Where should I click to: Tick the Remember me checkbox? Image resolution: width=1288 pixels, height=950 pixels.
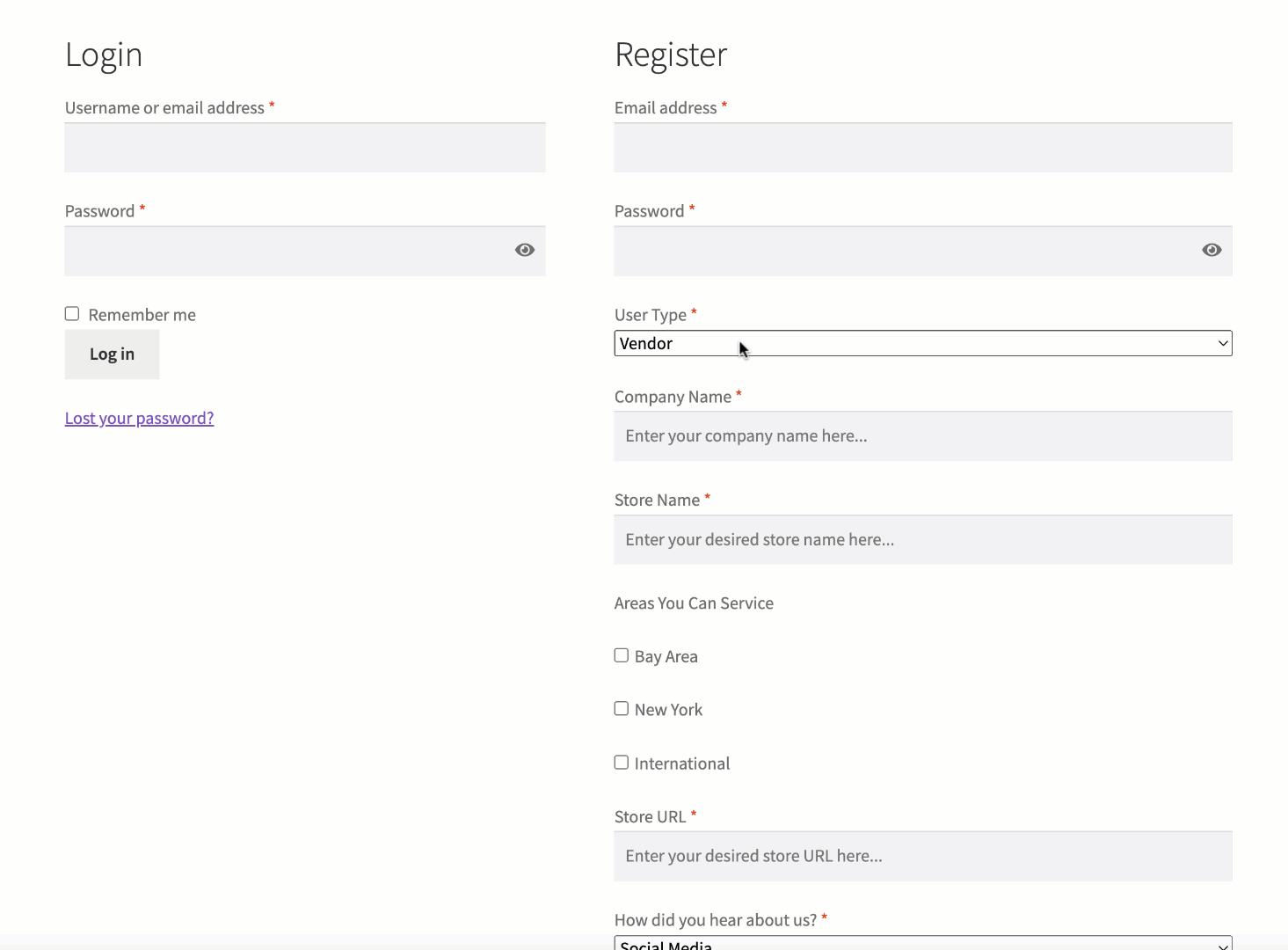[x=72, y=314]
